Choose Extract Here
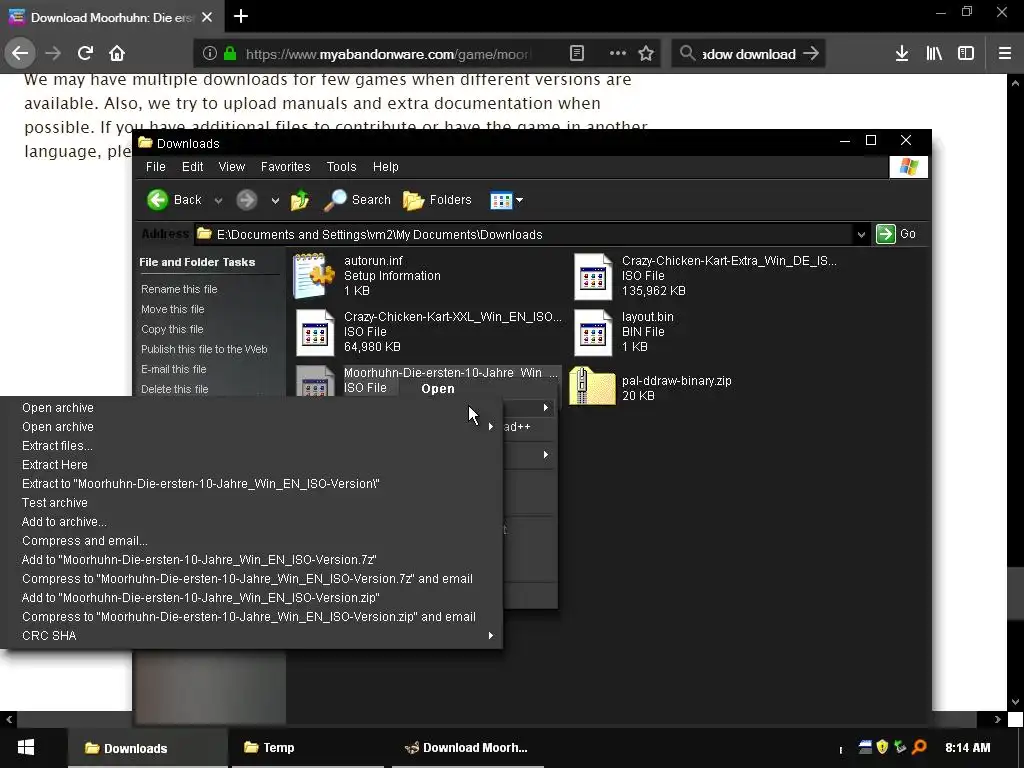Image resolution: width=1024 pixels, height=768 pixels. tap(252, 464)
